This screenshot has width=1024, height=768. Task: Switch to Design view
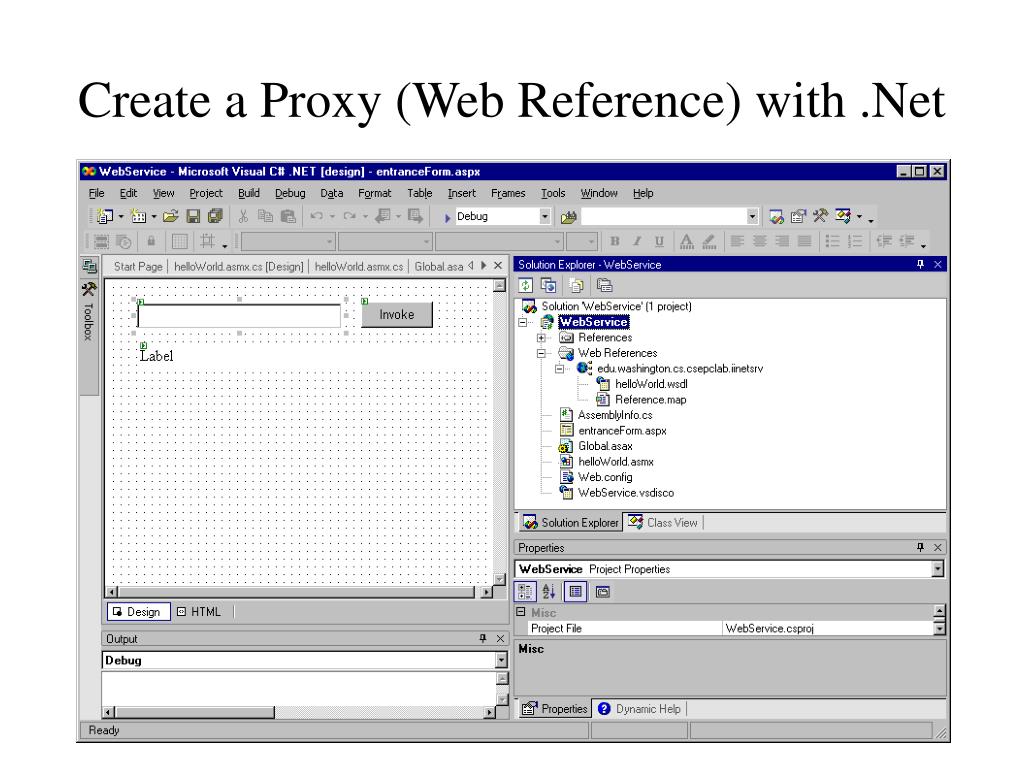click(138, 612)
